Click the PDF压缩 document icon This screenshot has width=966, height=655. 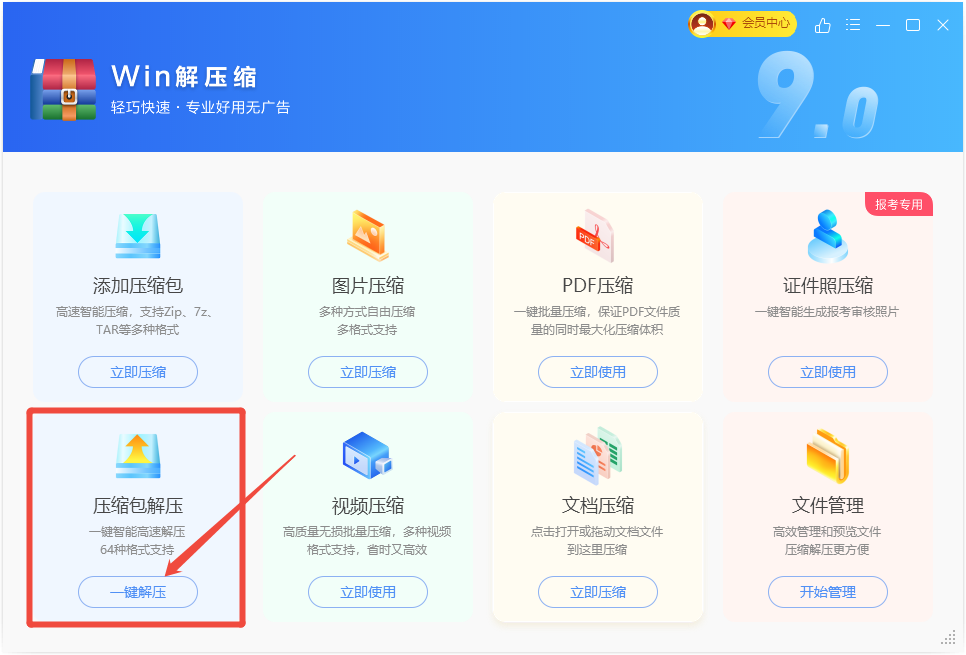(x=594, y=236)
